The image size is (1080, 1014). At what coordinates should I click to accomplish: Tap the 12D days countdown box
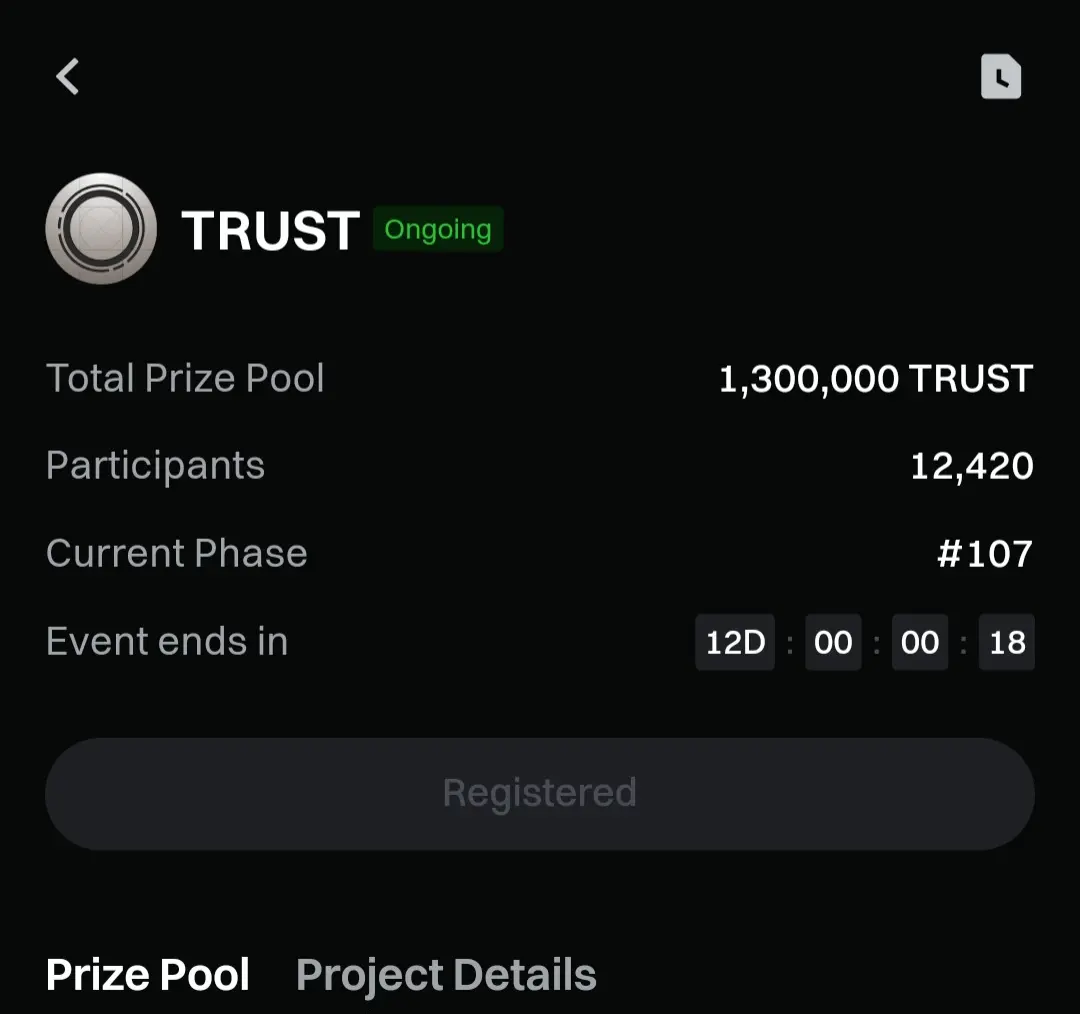735,642
